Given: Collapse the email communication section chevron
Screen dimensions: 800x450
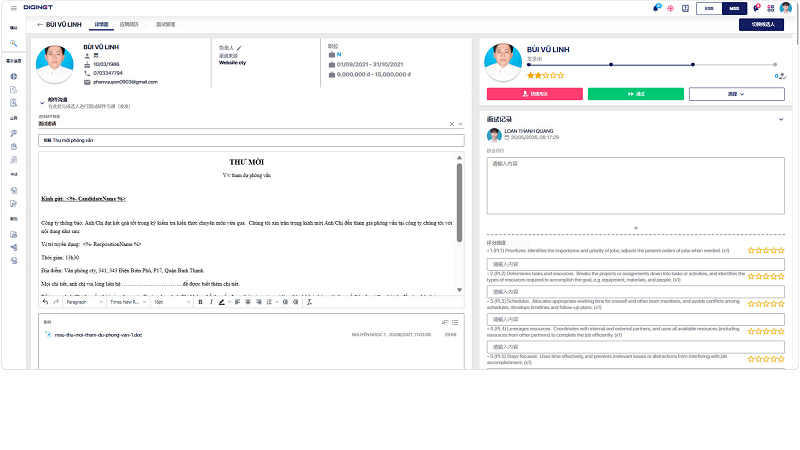Looking at the screenshot, I should pyautogui.click(x=42, y=103).
